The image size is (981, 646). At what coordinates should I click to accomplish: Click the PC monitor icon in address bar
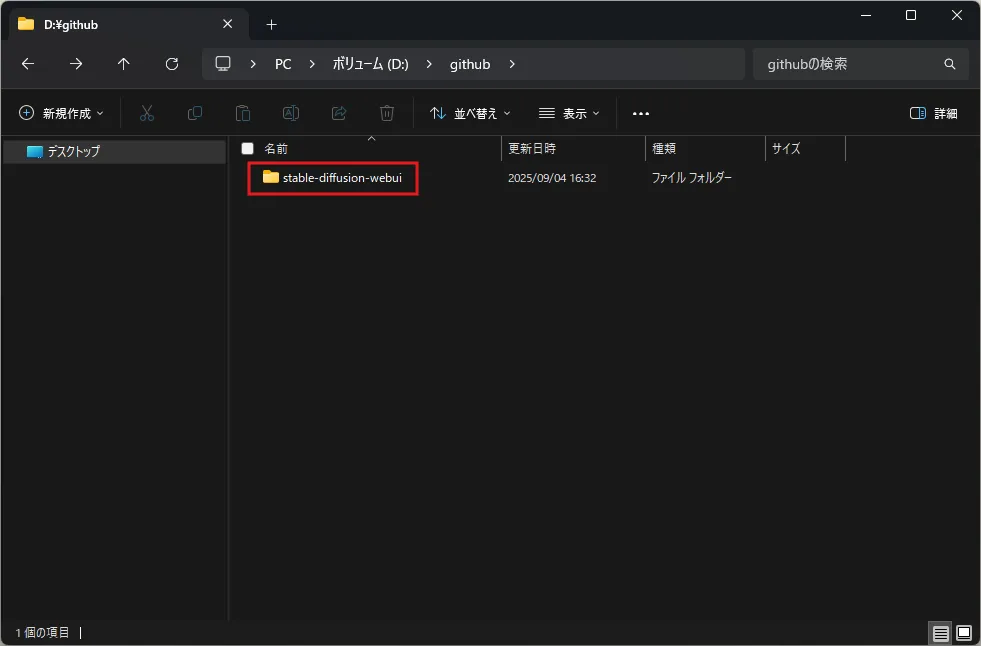[223, 64]
